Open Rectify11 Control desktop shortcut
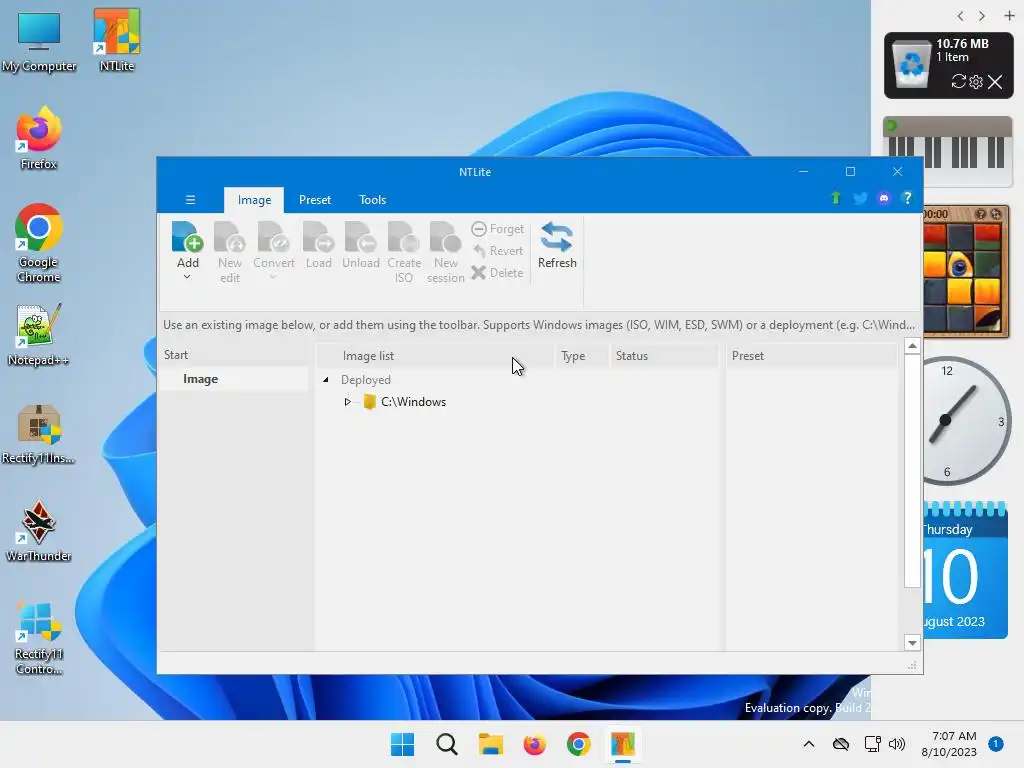The height and width of the screenshot is (768, 1024). (x=39, y=639)
